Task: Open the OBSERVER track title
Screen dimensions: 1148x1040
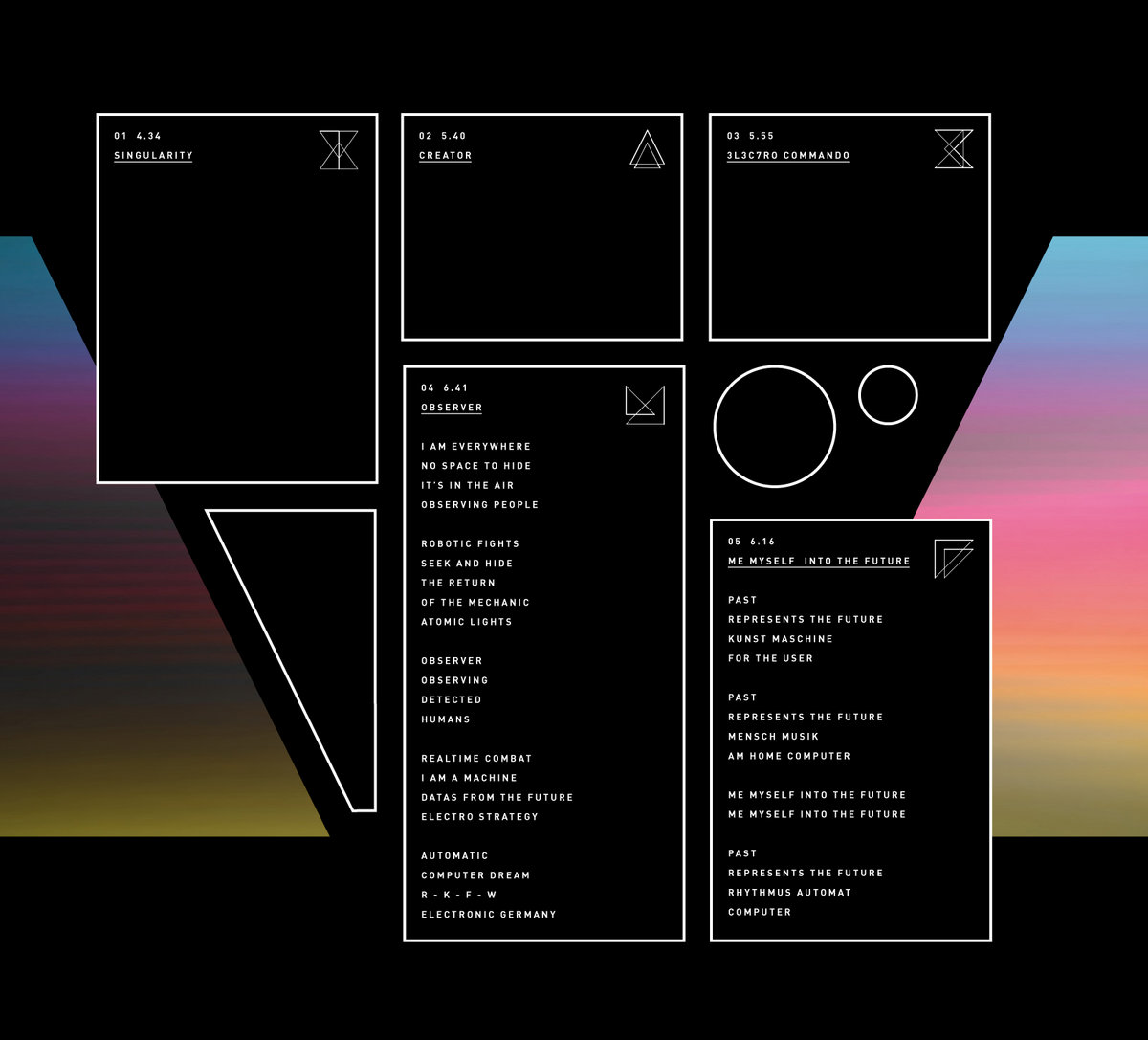Action: point(452,408)
